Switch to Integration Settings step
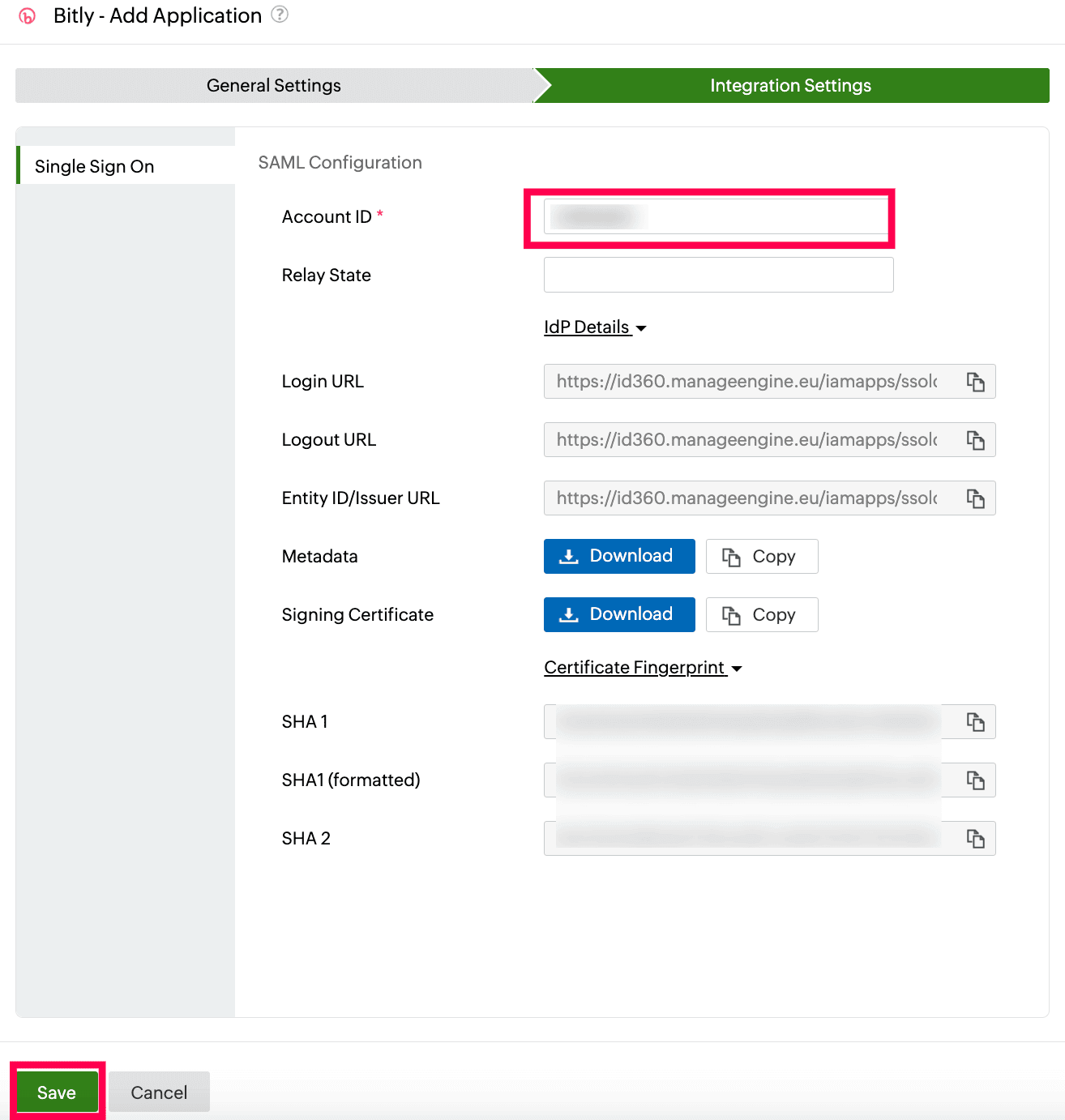This screenshot has width=1065, height=1120. pos(791,86)
